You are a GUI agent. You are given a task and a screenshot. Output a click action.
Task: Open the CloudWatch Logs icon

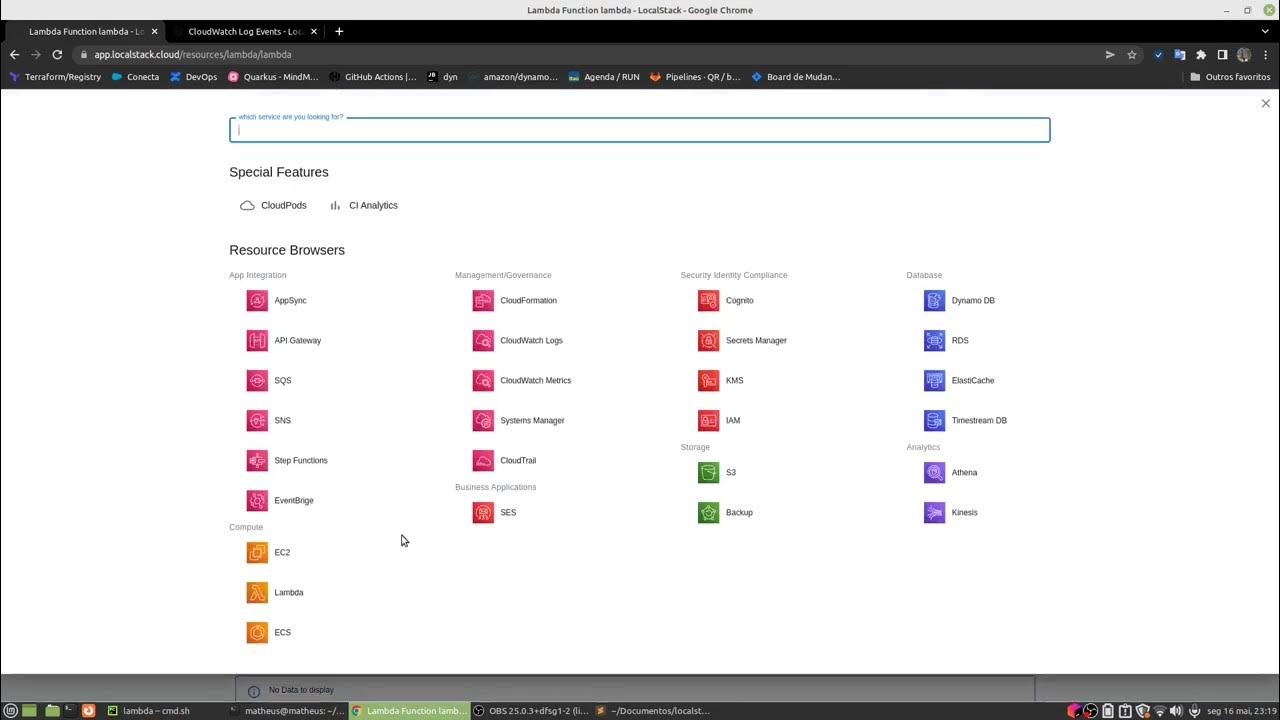point(483,340)
